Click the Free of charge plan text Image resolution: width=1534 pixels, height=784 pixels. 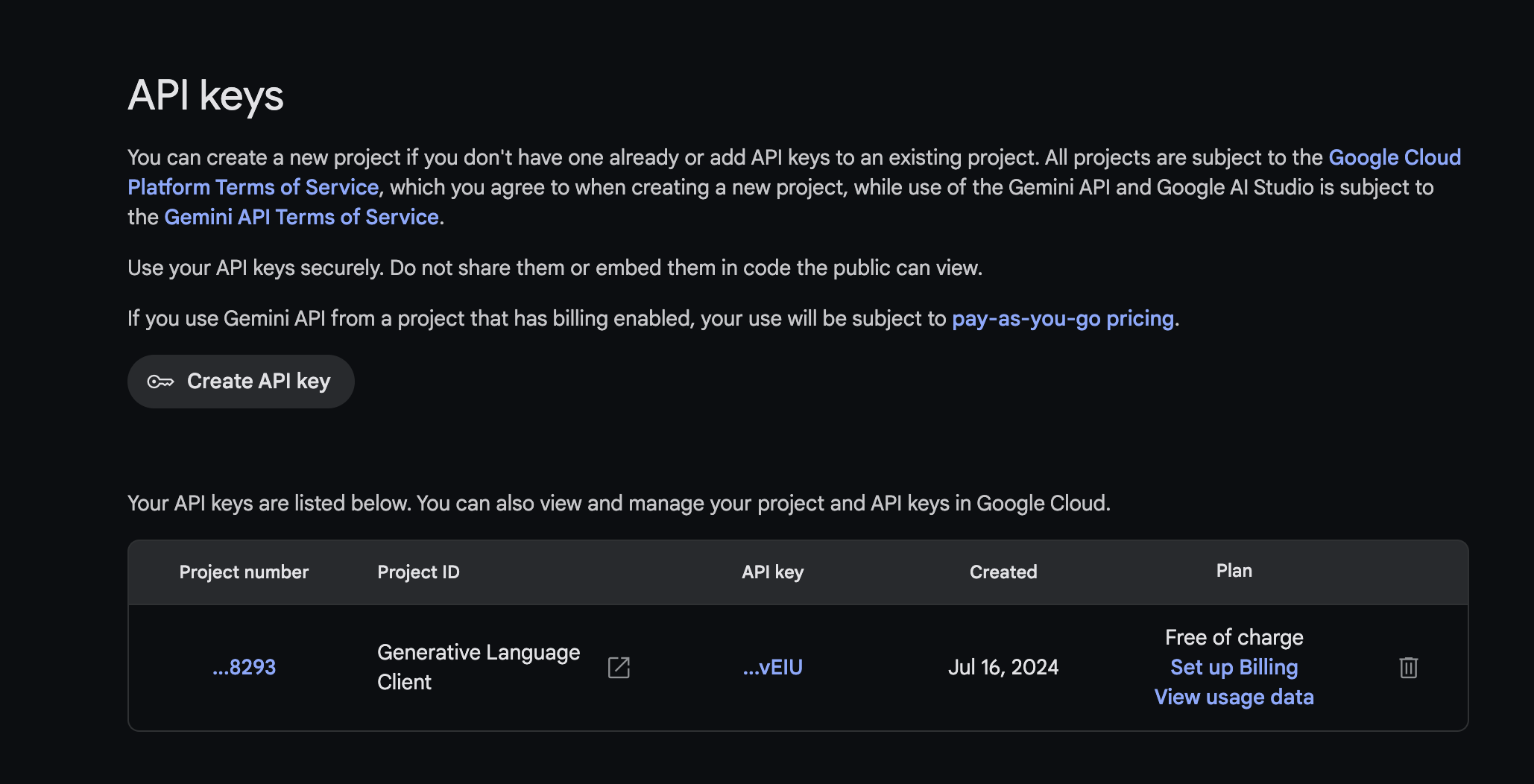pyautogui.click(x=1234, y=637)
